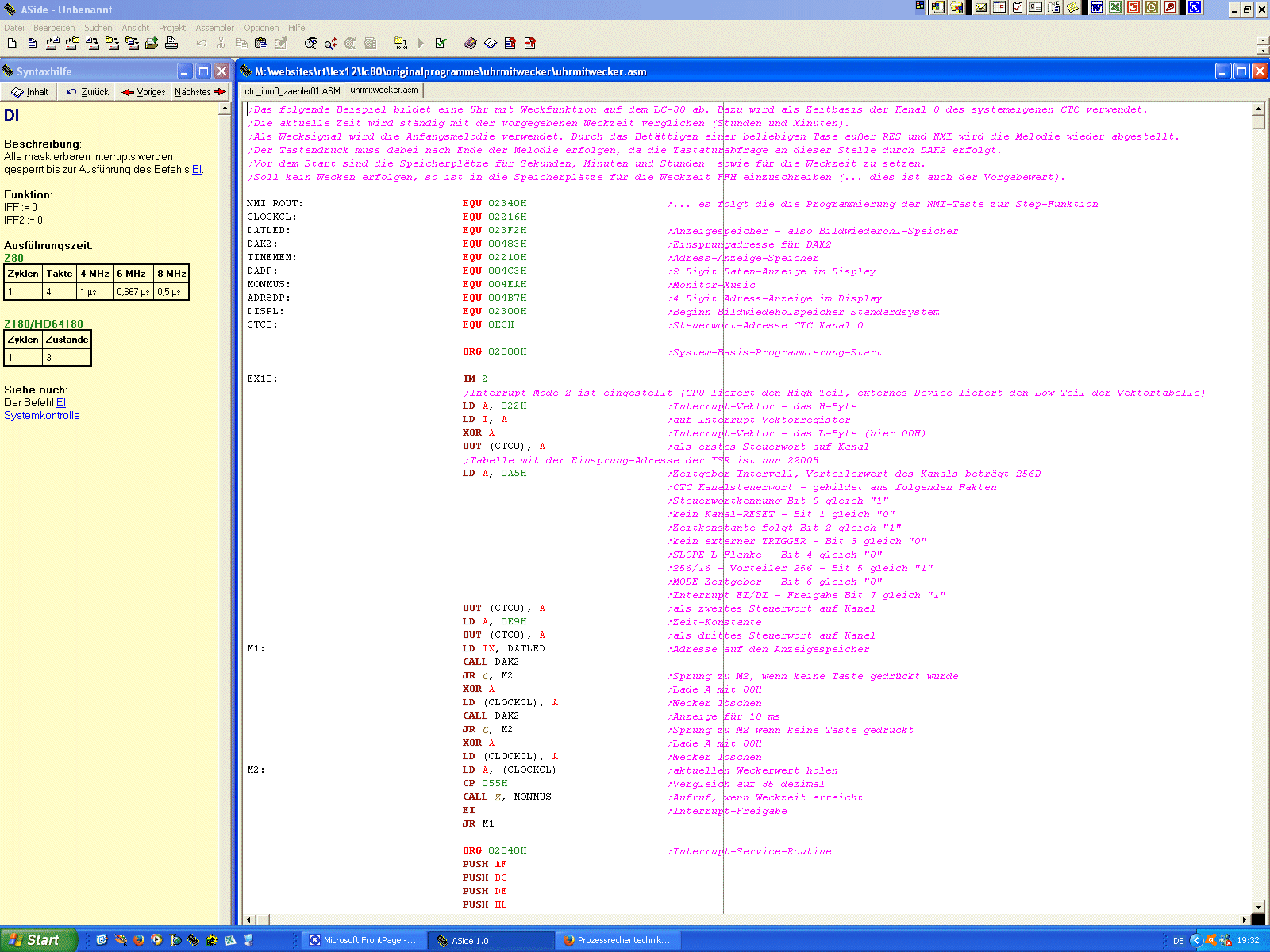The image size is (1270, 952).
Task: Click the new task clipboard checkmark icon
Action: click(x=1018, y=7)
